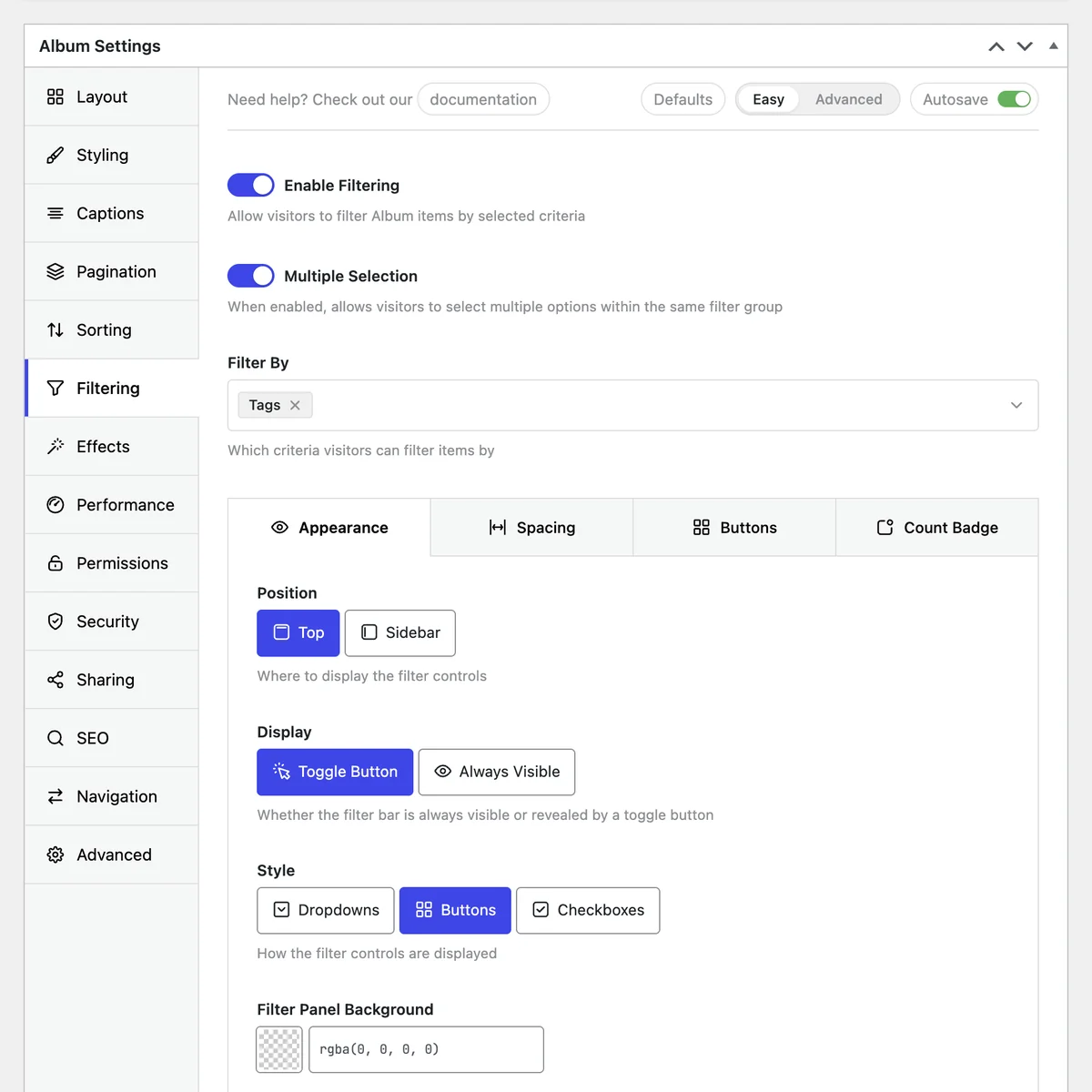Viewport: 1092px width, 1092px height.
Task: Click the dropdown icon in Dropdowns style
Action: [x=282, y=909]
